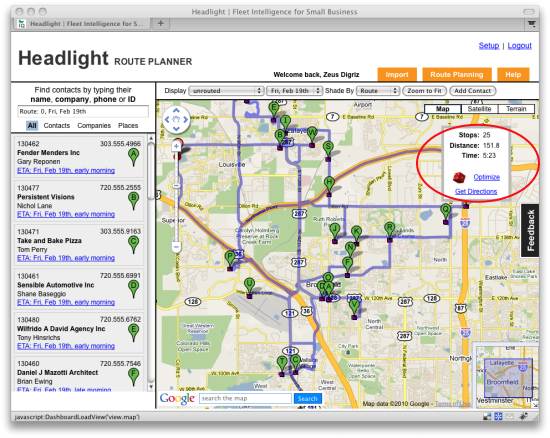Click the contact search input field
This screenshot has width=550, height=438.
coord(83,112)
